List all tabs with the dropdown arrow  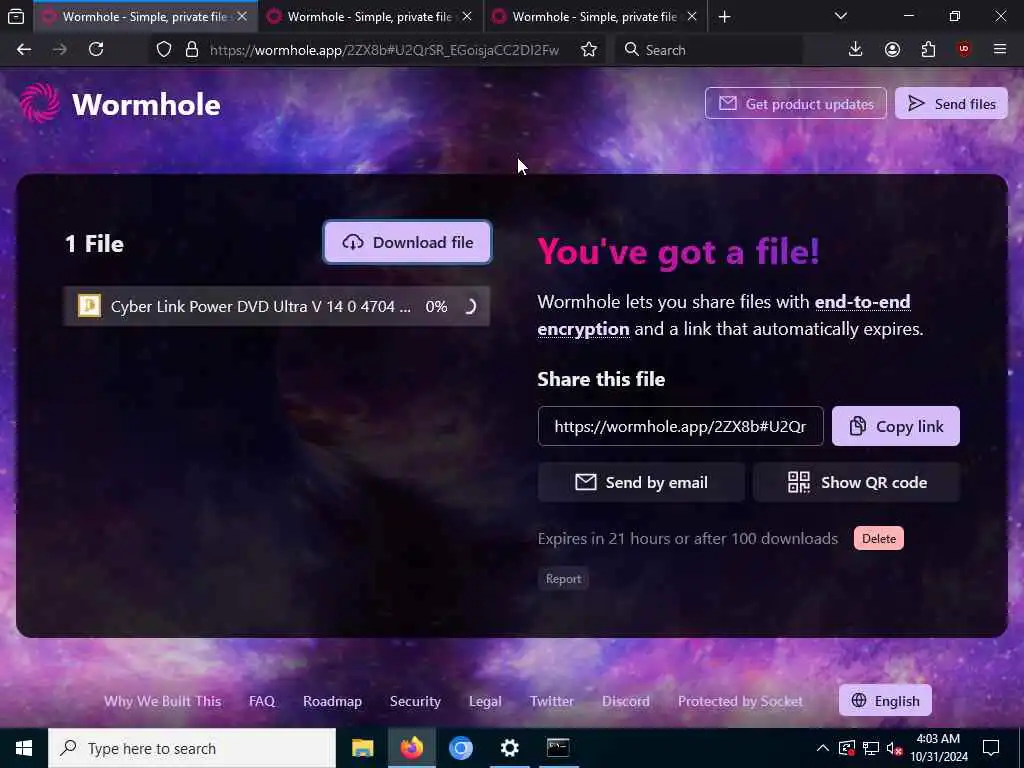tap(840, 16)
